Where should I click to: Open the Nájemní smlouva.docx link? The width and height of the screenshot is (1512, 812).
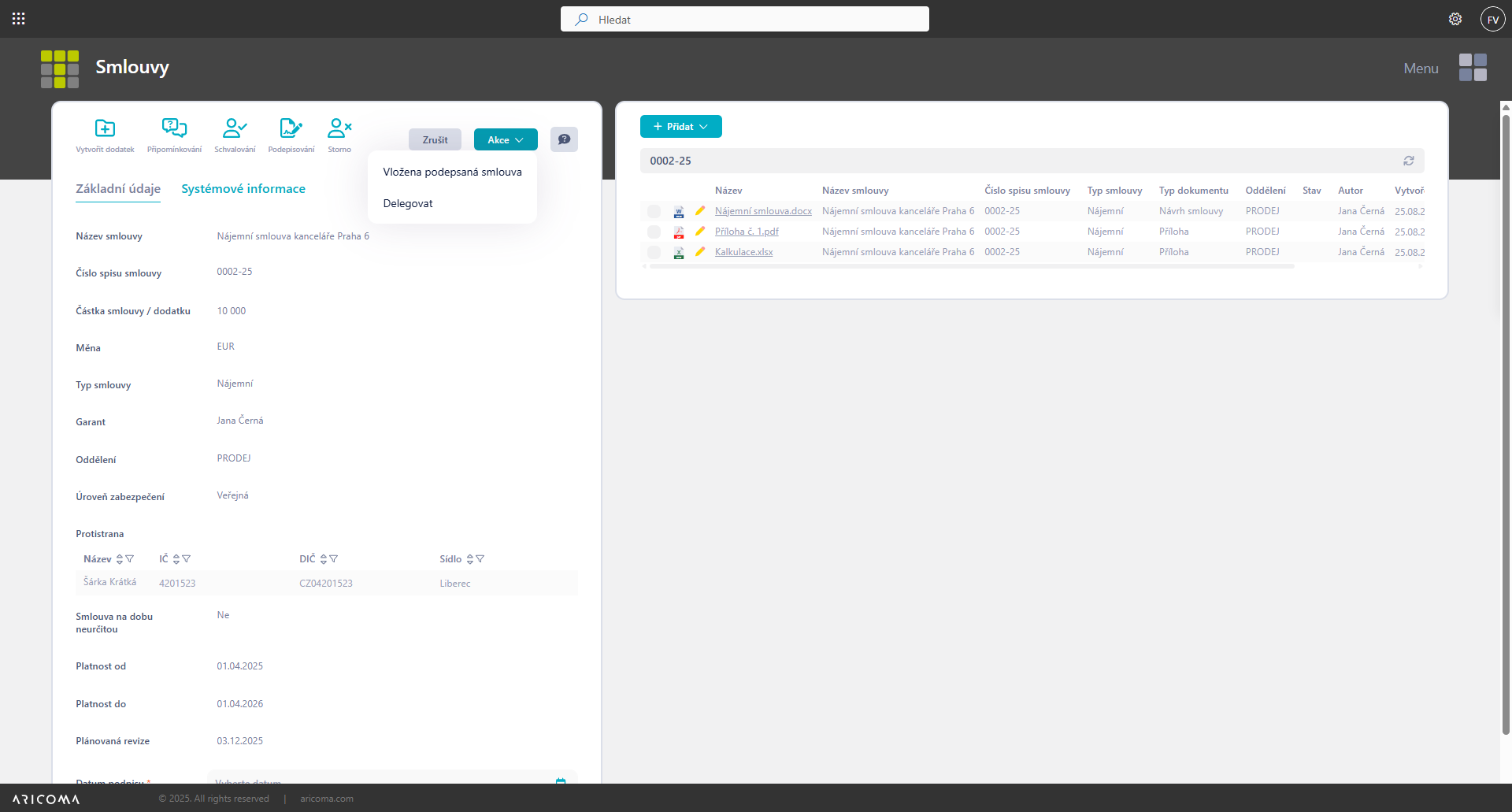[763, 211]
